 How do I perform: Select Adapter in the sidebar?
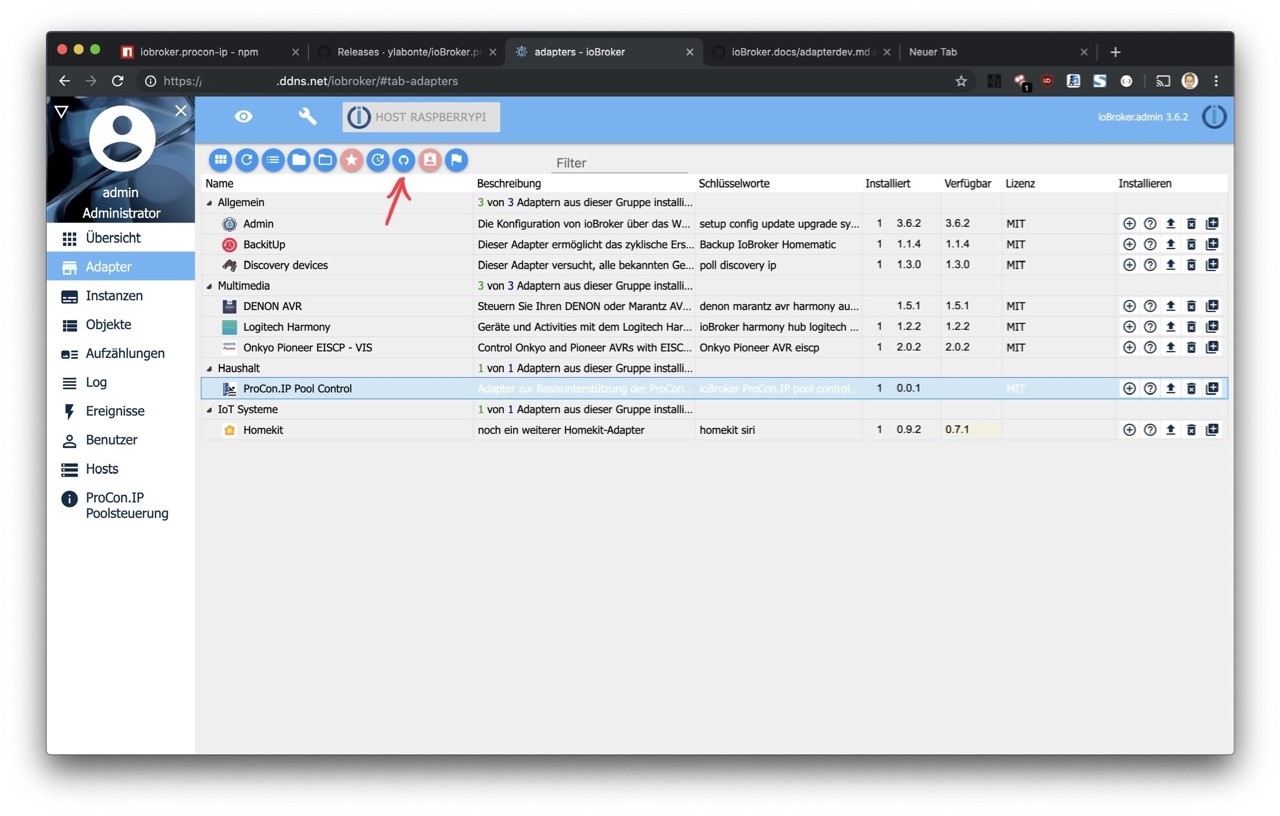point(121,267)
